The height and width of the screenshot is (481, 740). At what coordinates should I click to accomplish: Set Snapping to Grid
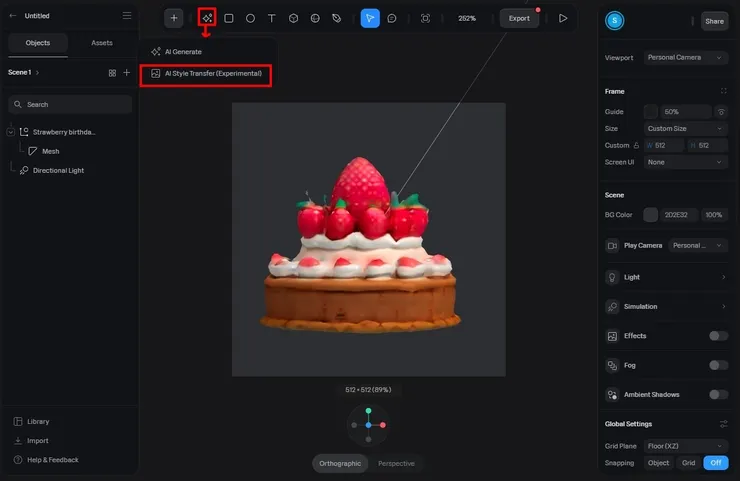click(689, 463)
